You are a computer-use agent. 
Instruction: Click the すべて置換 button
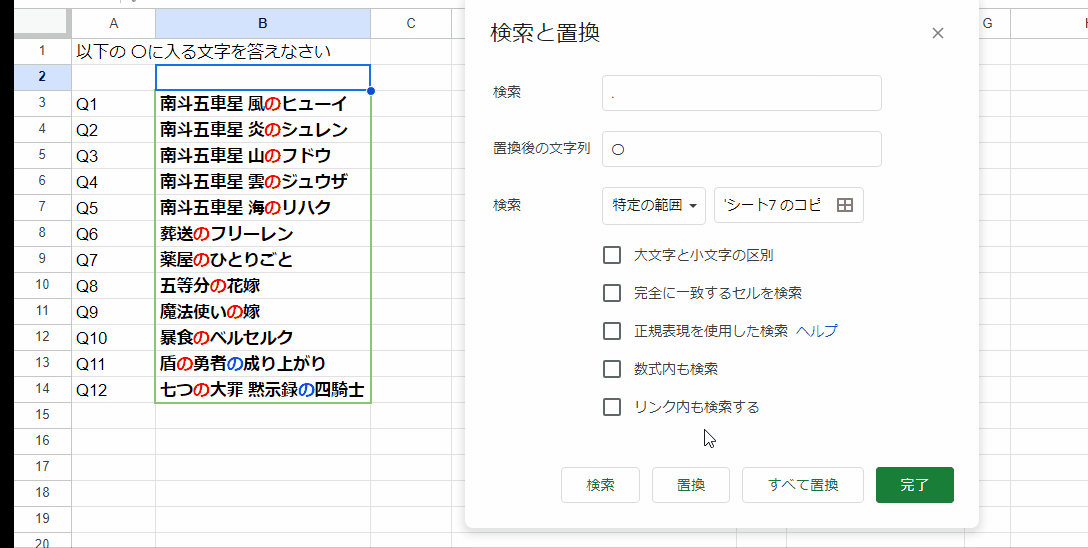click(803, 485)
